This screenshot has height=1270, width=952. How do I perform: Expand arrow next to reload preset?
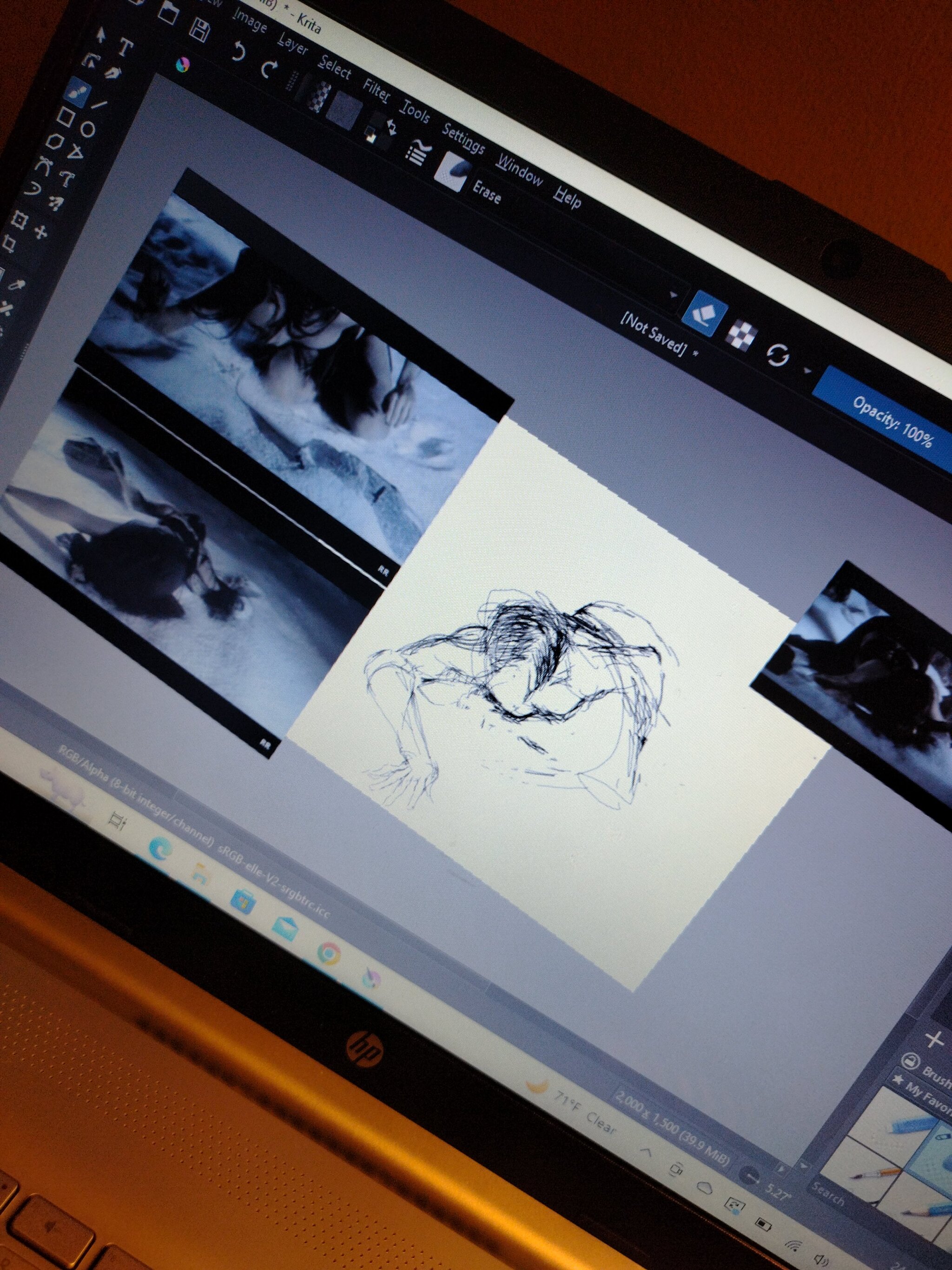807,371
